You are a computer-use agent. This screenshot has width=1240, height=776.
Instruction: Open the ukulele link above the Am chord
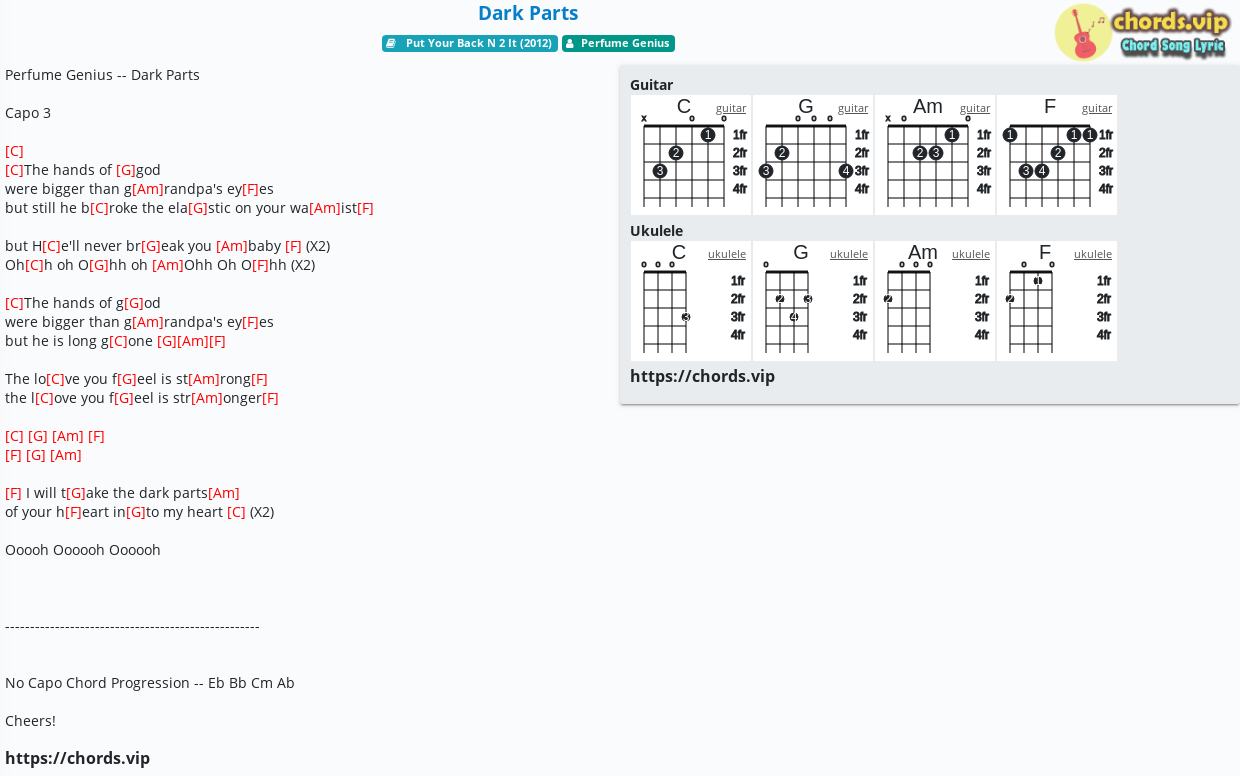tap(971, 254)
